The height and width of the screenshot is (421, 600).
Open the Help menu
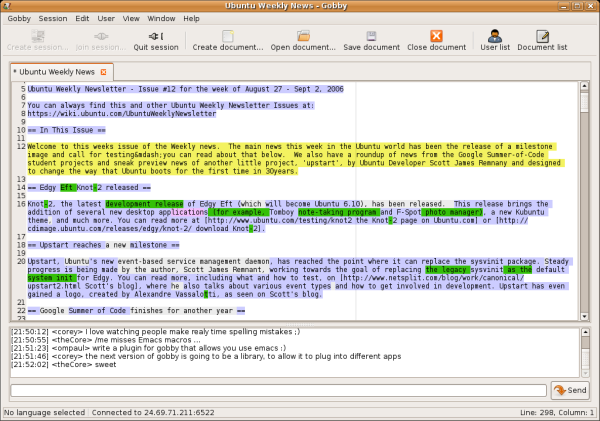tap(191, 18)
